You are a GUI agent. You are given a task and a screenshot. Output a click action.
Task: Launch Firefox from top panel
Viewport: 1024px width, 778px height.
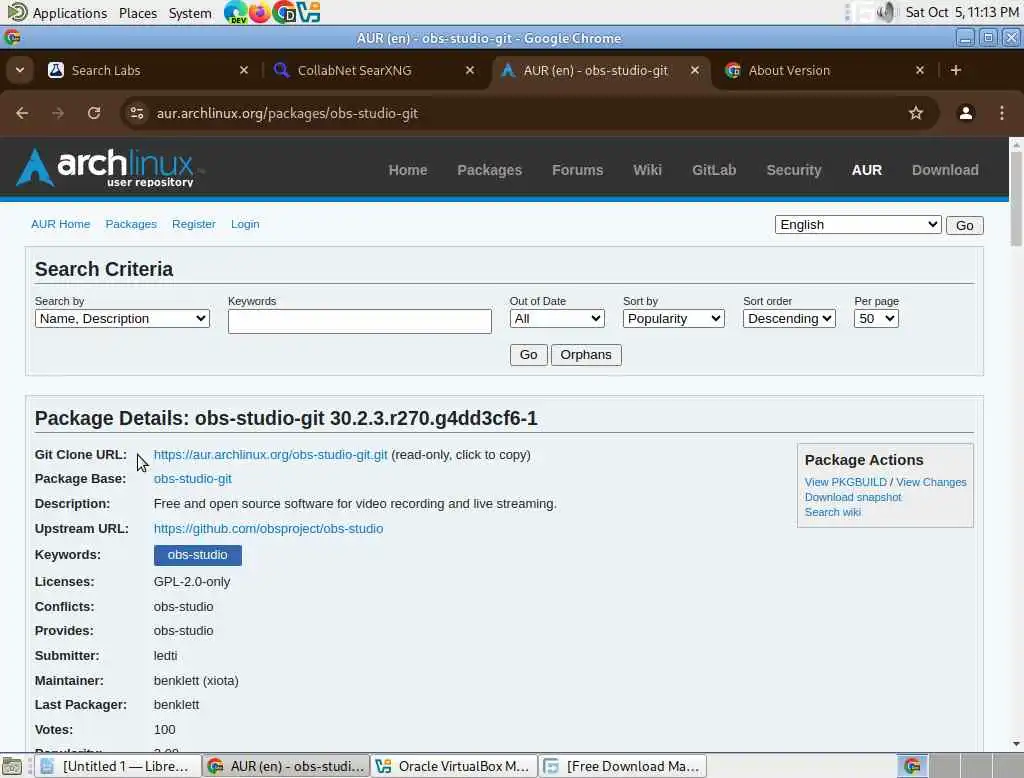coord(259,12)
